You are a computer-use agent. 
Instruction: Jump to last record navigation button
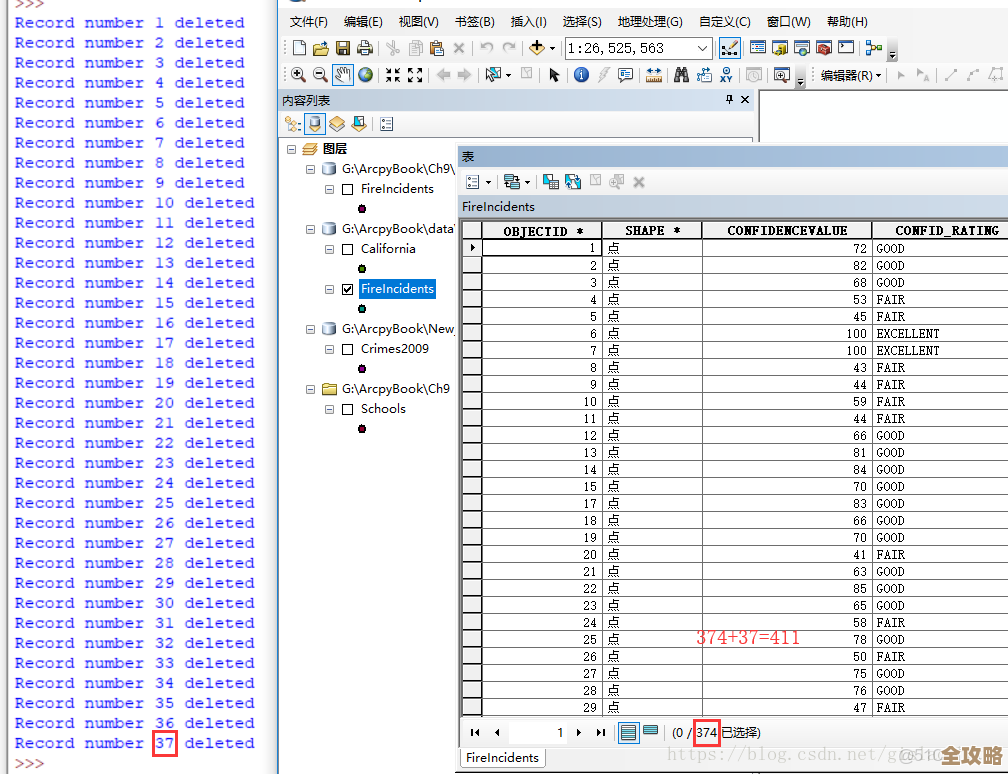pos(600,732)
